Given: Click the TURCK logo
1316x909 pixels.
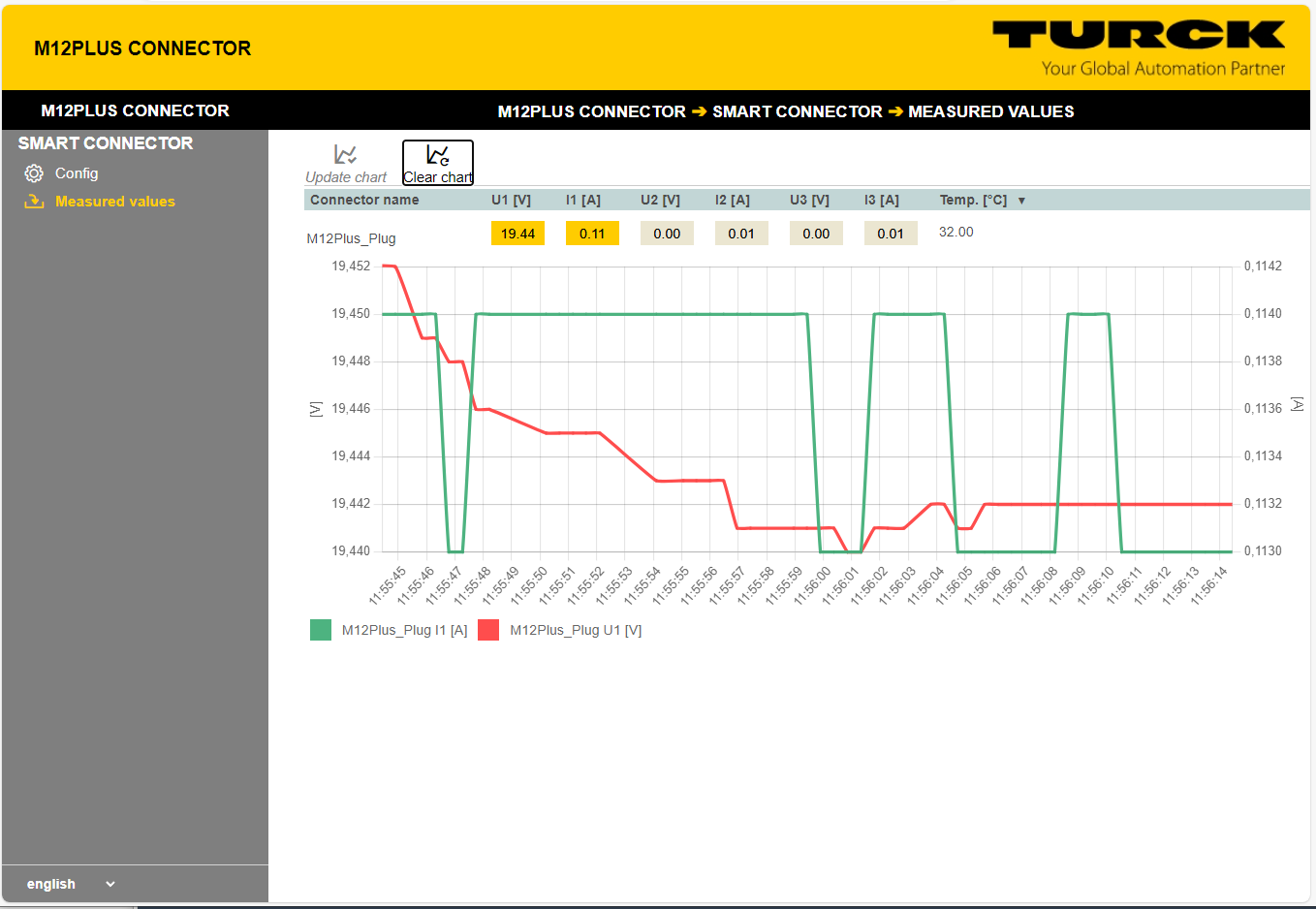Looking at the screenshot, I should [1139, 35].
